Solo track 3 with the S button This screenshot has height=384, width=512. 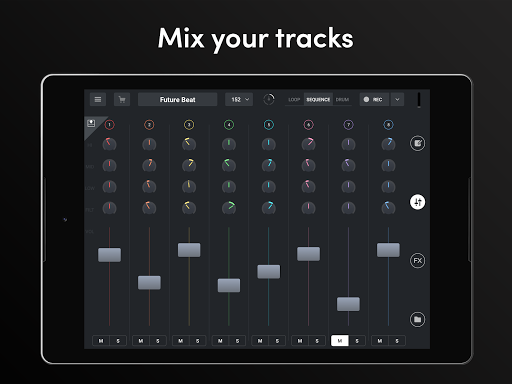(198, 341)
